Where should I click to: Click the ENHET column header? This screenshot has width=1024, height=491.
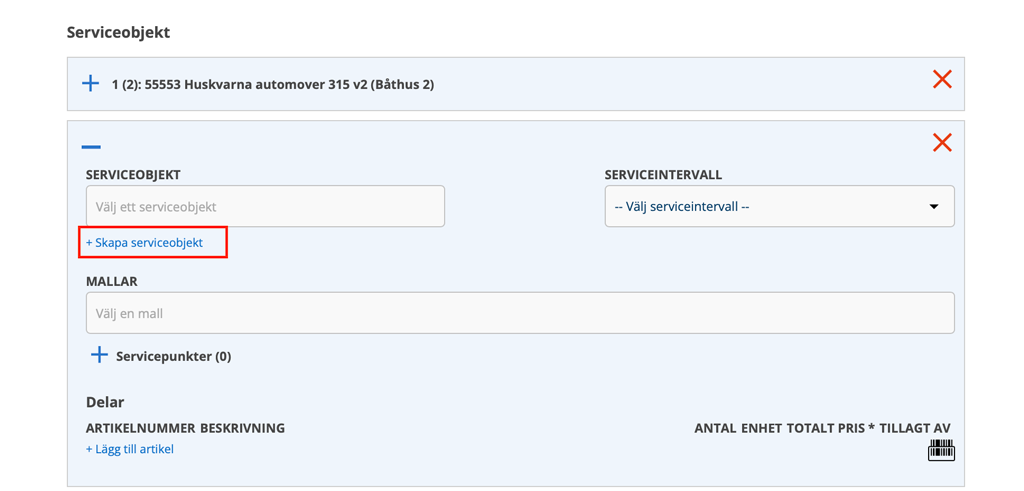click(x=762, y=428)
